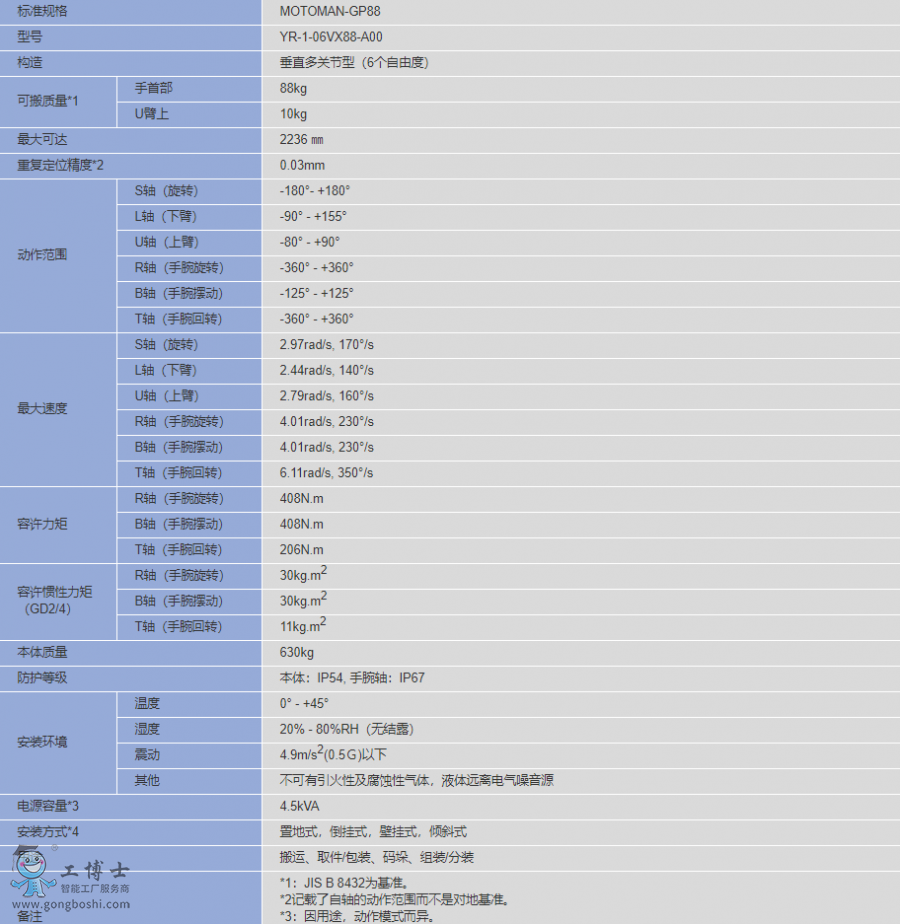Viewport: 900px width, 924px height.
Task: Select the "2.79rad/s, 160°/s" speed value
Action: pyautogui.click(x=327, y=396)
